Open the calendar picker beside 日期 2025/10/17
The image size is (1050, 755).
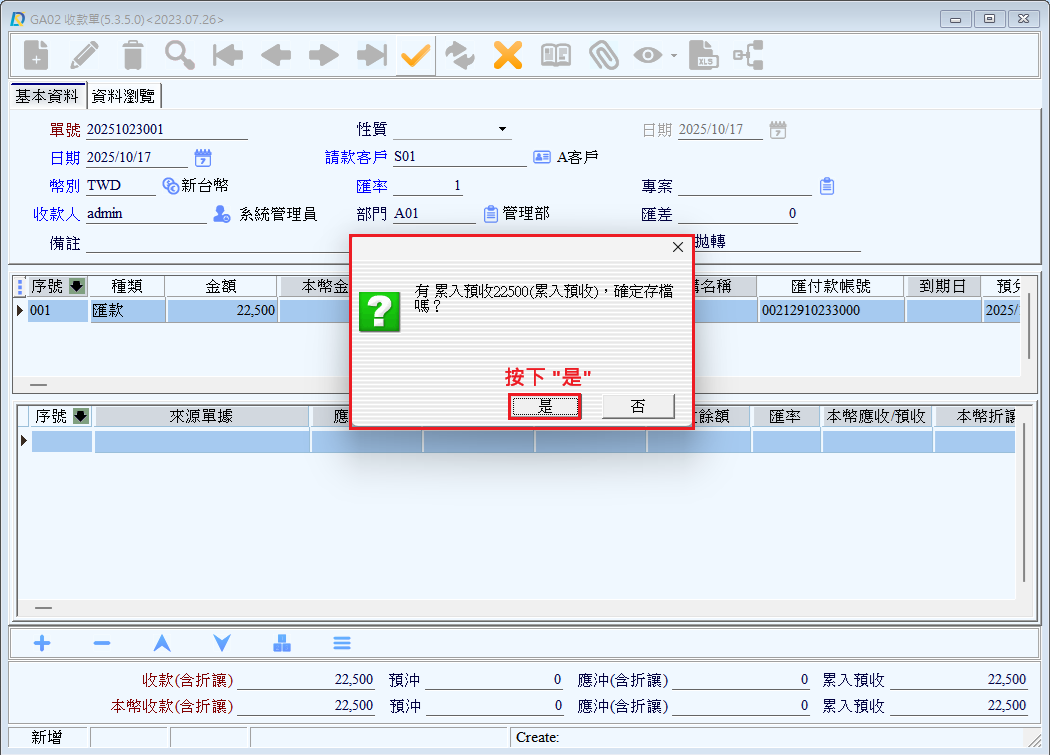203,158
